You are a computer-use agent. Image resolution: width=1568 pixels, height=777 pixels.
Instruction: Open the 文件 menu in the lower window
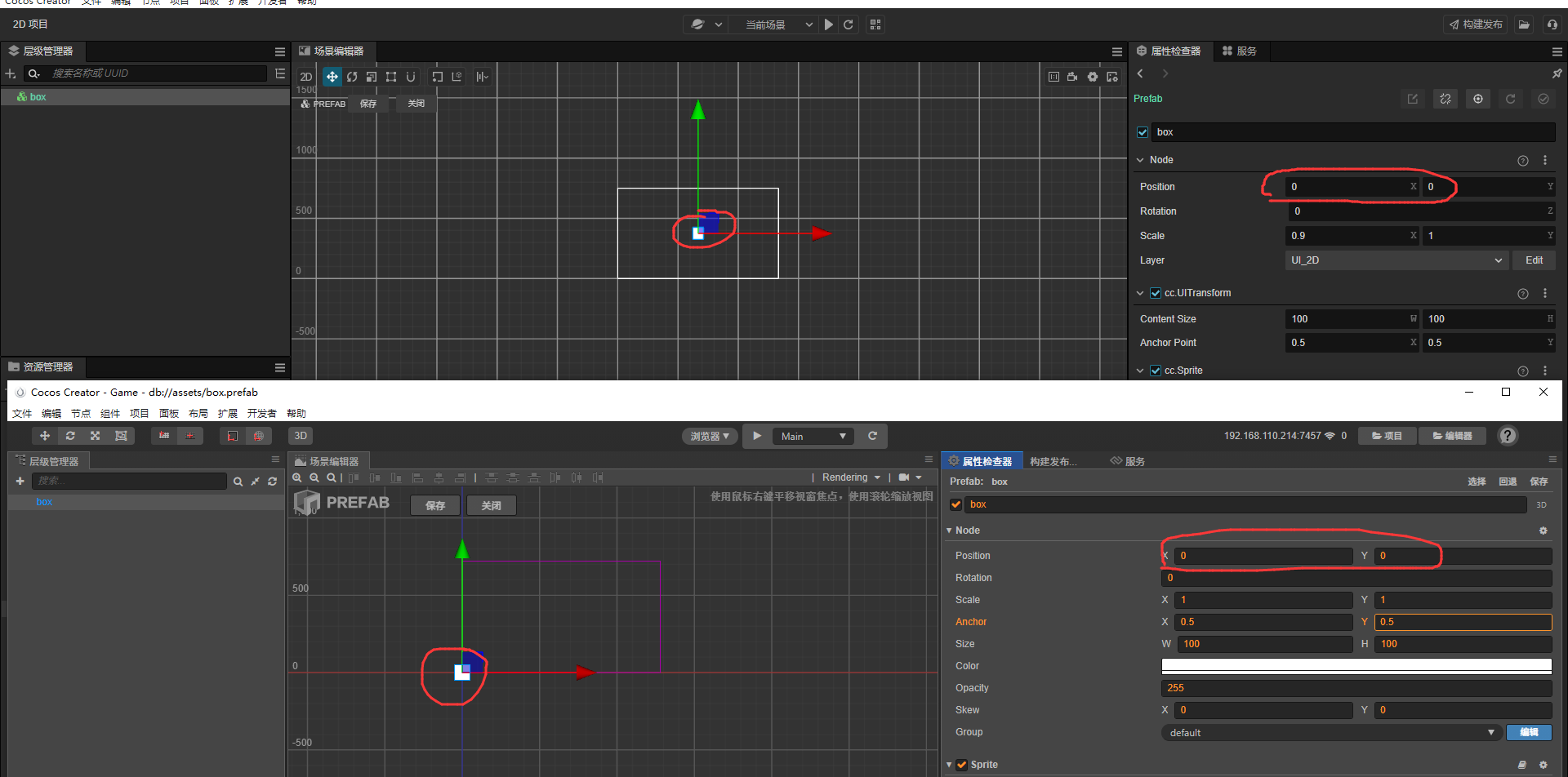tap(22, 414)
